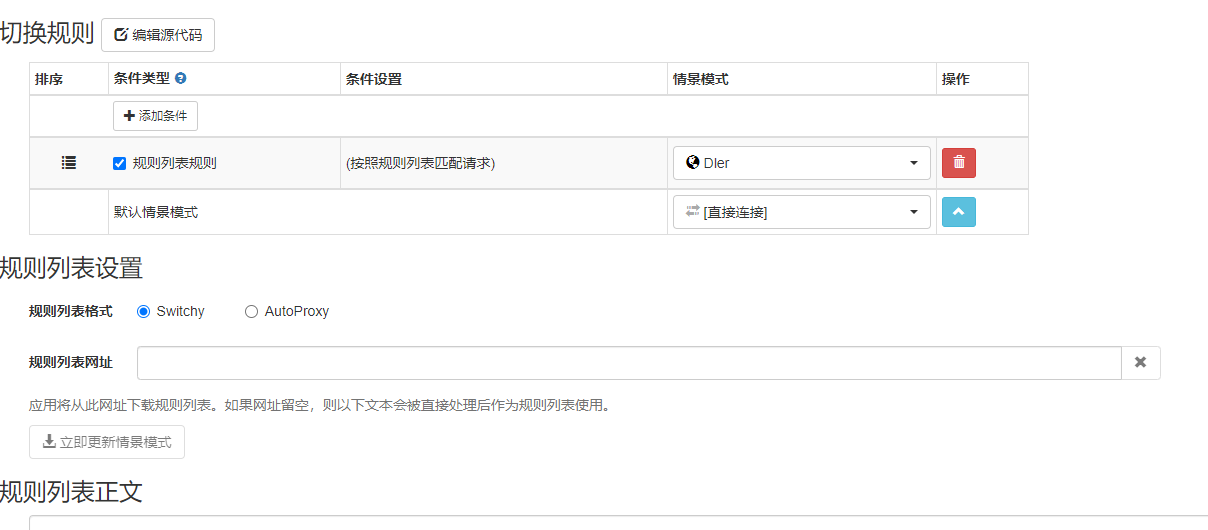This screenshot has width=1208, height=530.
Task: Select the Switchy rule list format
Action: point(143,311)
